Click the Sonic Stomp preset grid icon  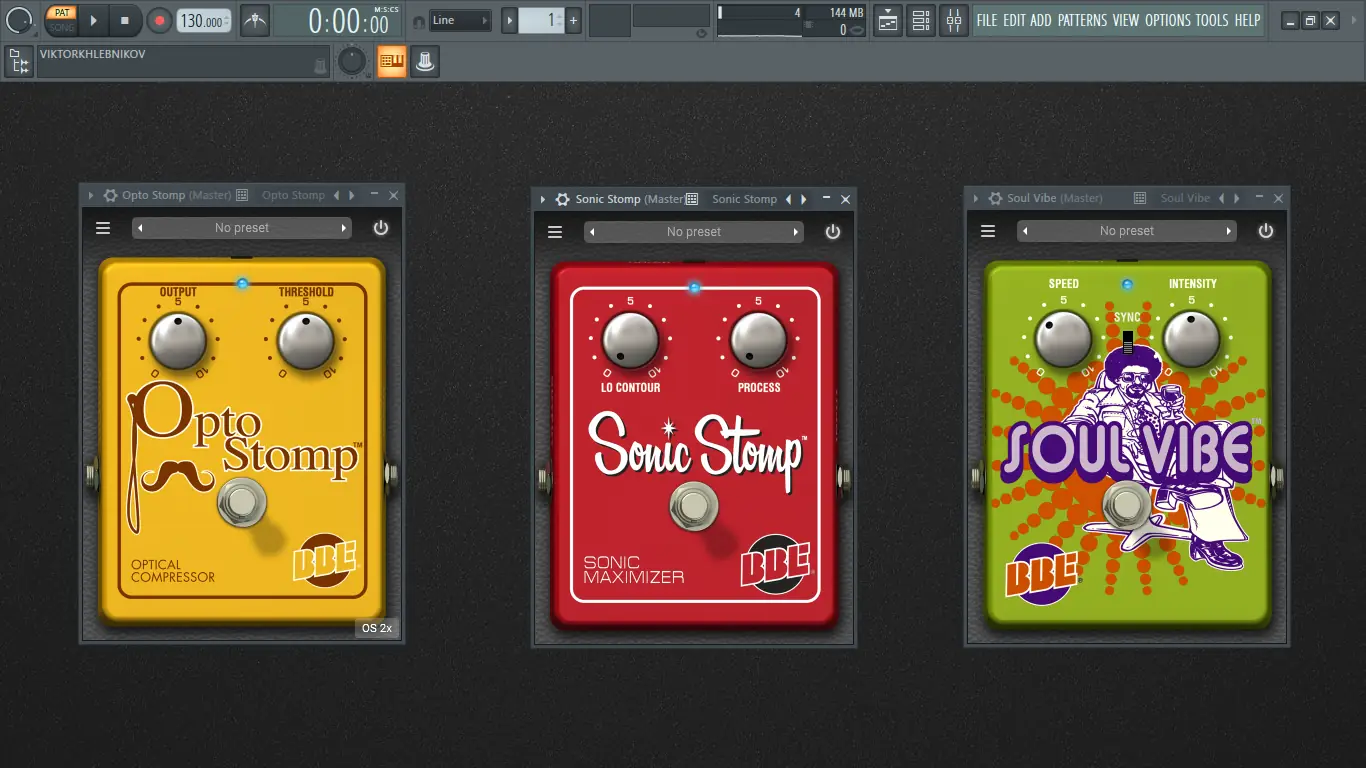[x=692, y=200]
